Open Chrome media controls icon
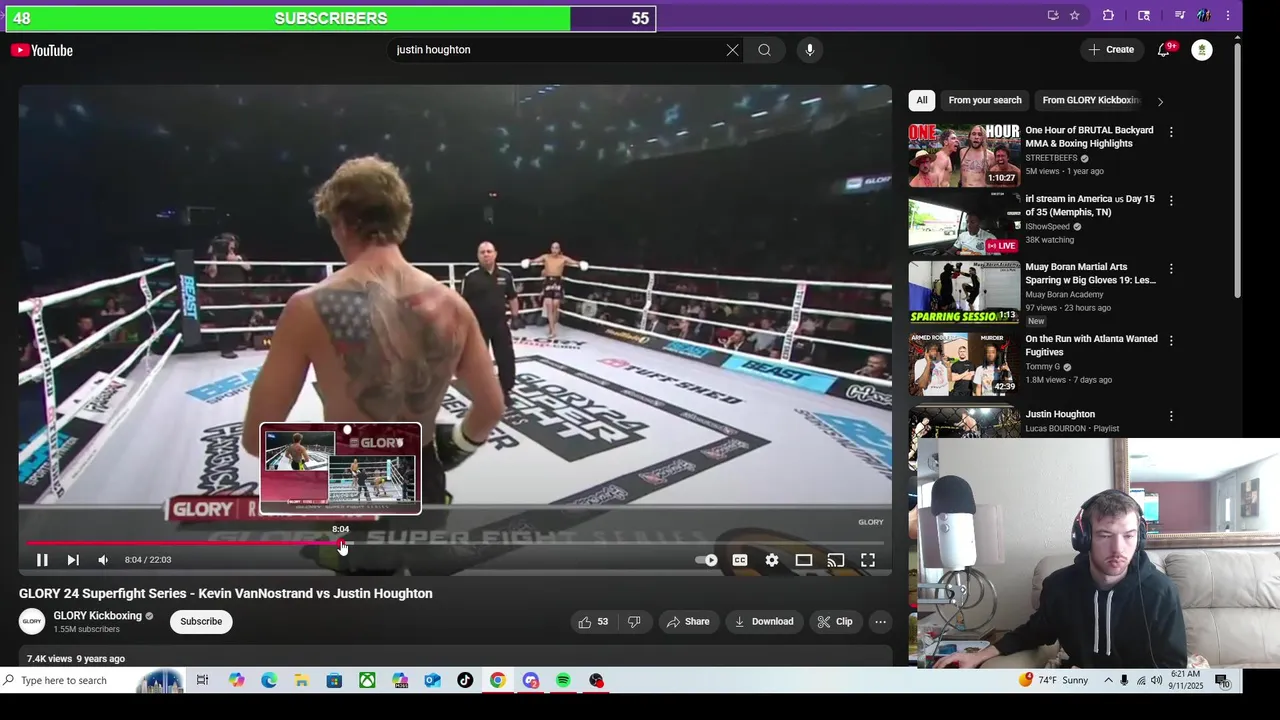 click(x=1180, y=15)
